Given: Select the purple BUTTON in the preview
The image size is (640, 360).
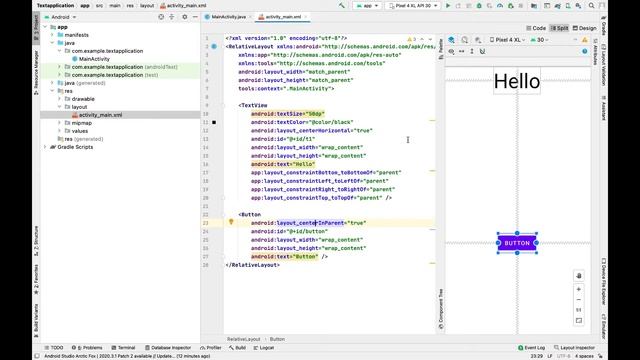Looking at the screenshot, I should point(517,243).
